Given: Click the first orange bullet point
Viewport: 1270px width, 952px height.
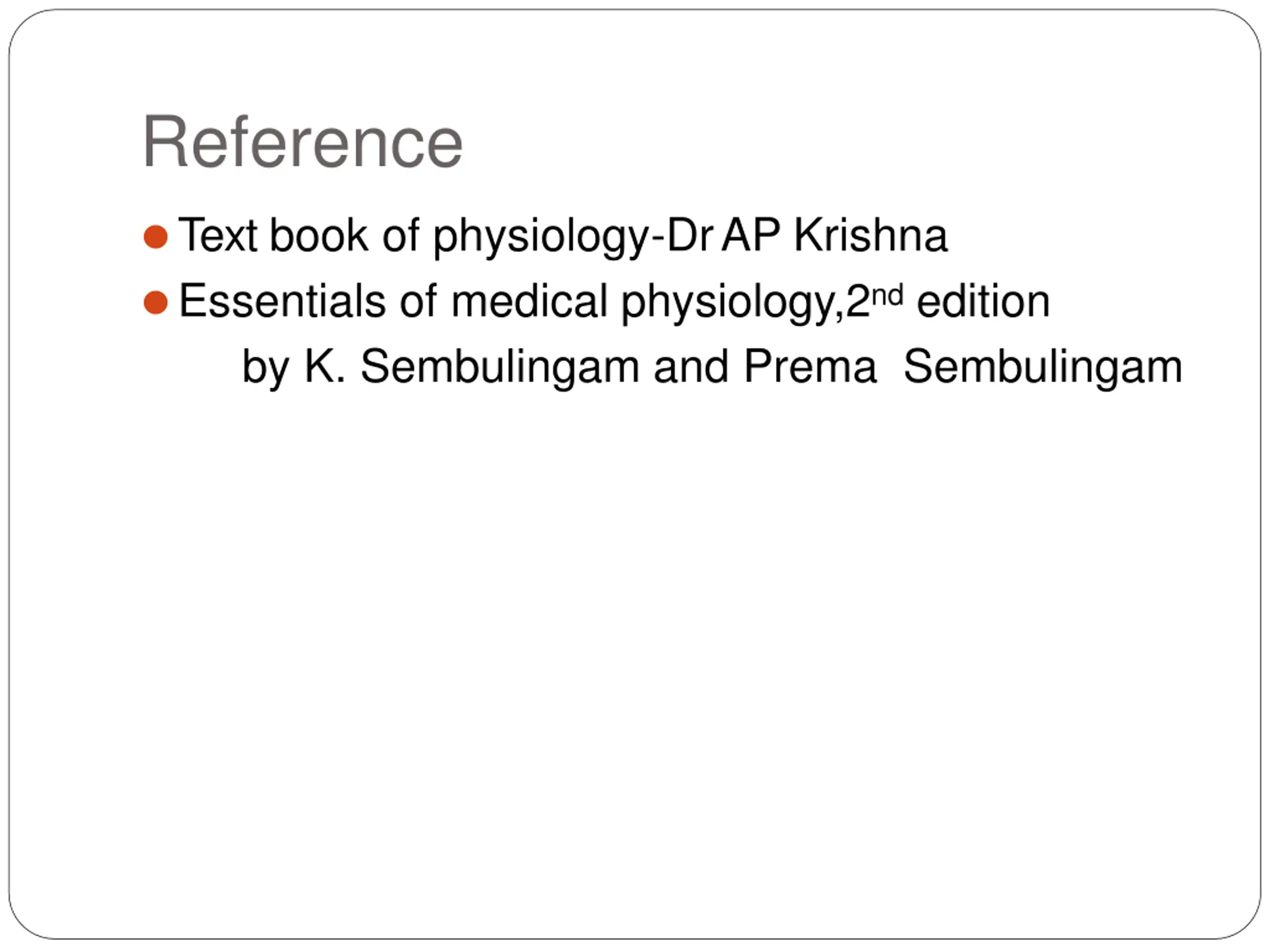Looking at the screenshot, I should click(156, 237).
